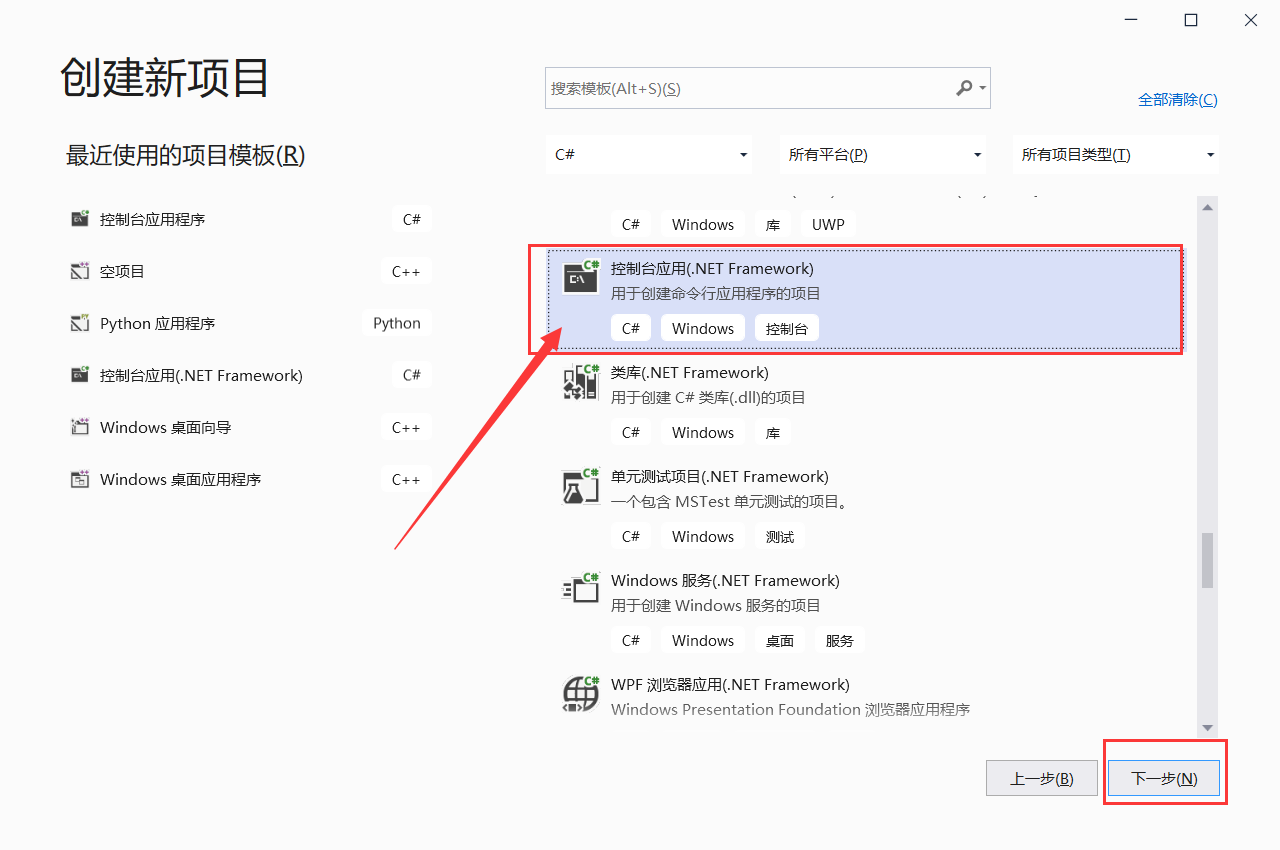The width and height of the screenshot is (1280, 850).
Task: Select recent 控制台应用(.NET Framework) entry
Action: [x=251, y=375]
